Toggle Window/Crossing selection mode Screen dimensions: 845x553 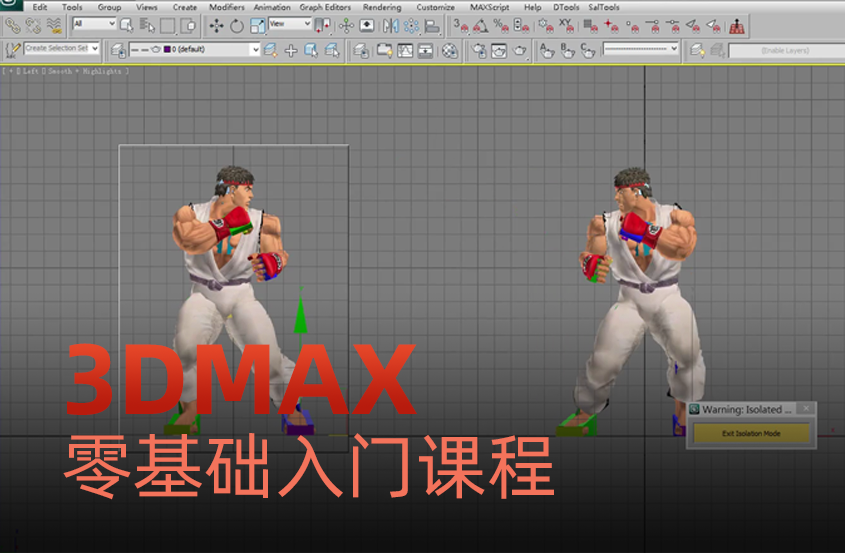tap(188, 25)
